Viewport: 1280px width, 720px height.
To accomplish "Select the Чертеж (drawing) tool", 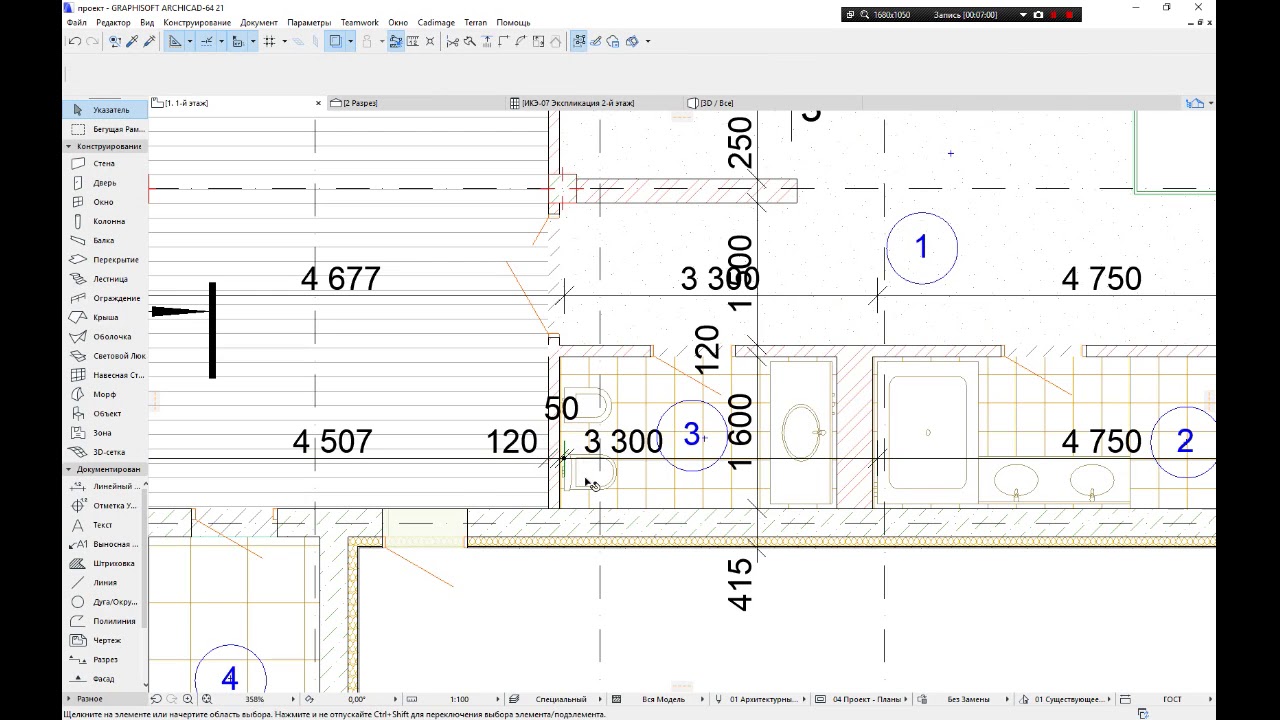I will pos(105,640).
